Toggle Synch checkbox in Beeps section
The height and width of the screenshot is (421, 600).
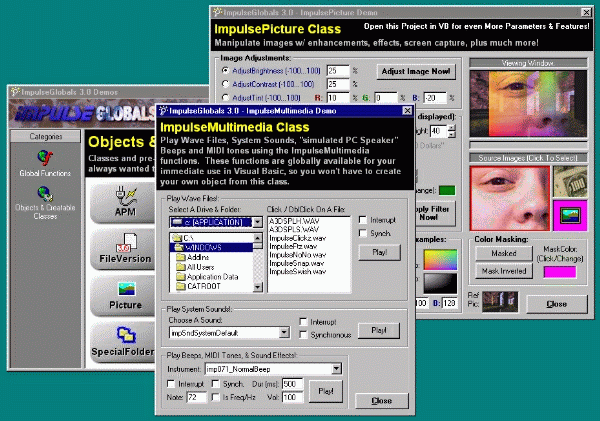(x=216, y=383)
